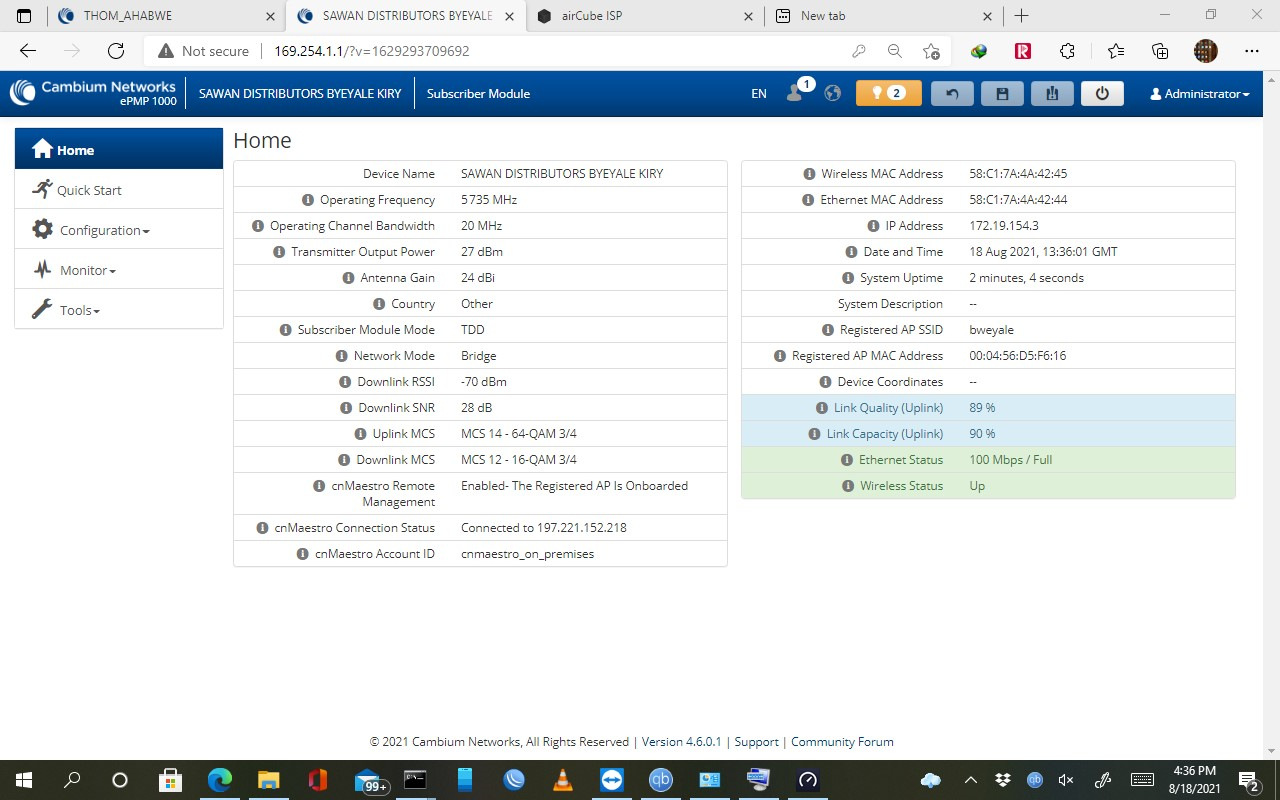
Task: Open the Administrator account dropdown
Action: pos(1200,93)
